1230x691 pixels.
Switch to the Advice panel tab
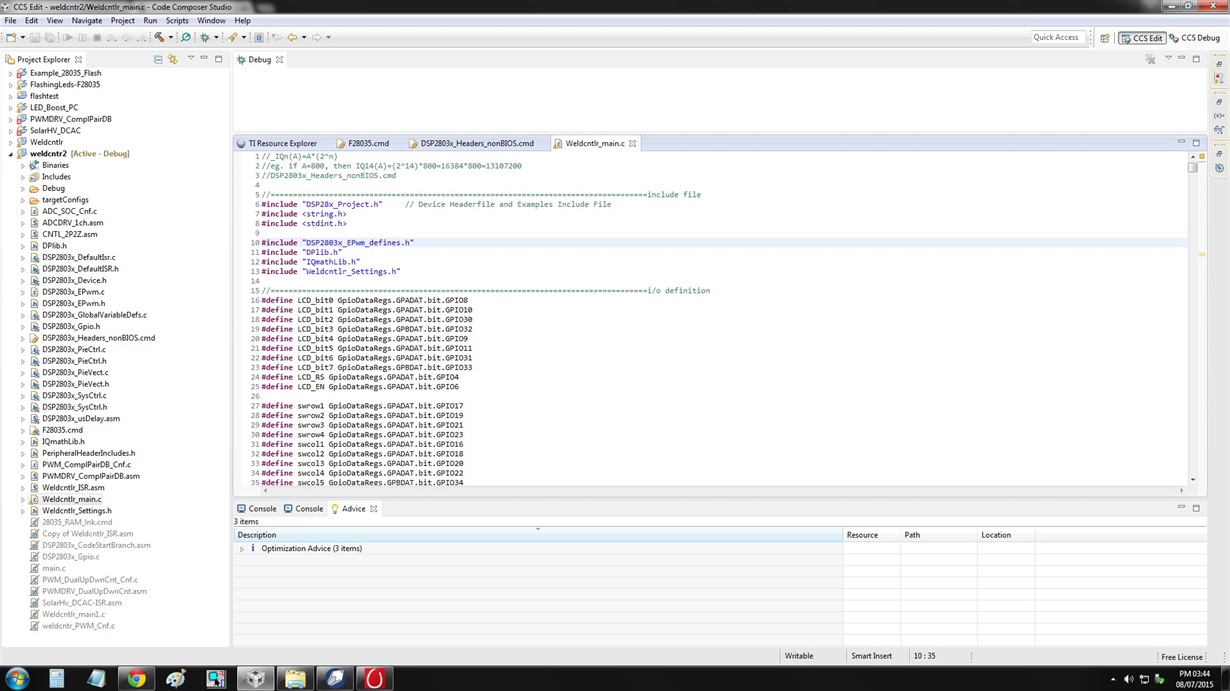point(353,508)
